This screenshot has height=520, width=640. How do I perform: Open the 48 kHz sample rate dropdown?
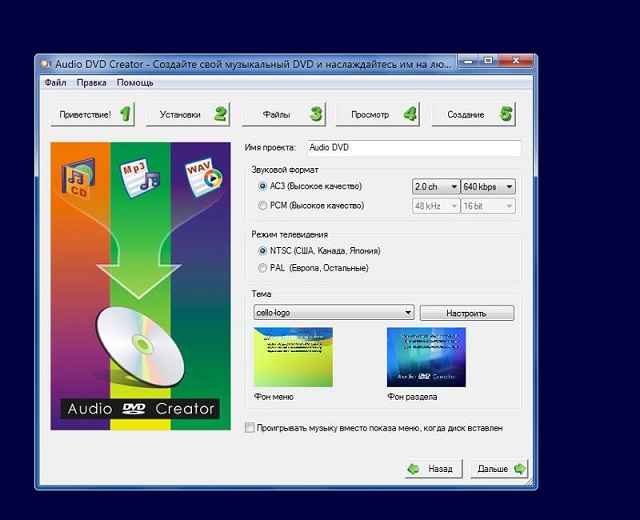(436, 206)
